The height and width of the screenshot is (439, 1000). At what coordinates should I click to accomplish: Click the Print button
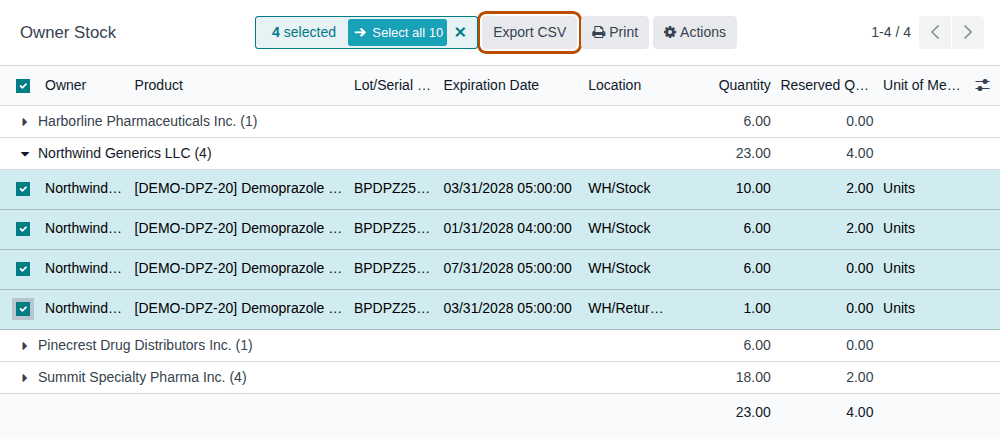coord(615,33)
